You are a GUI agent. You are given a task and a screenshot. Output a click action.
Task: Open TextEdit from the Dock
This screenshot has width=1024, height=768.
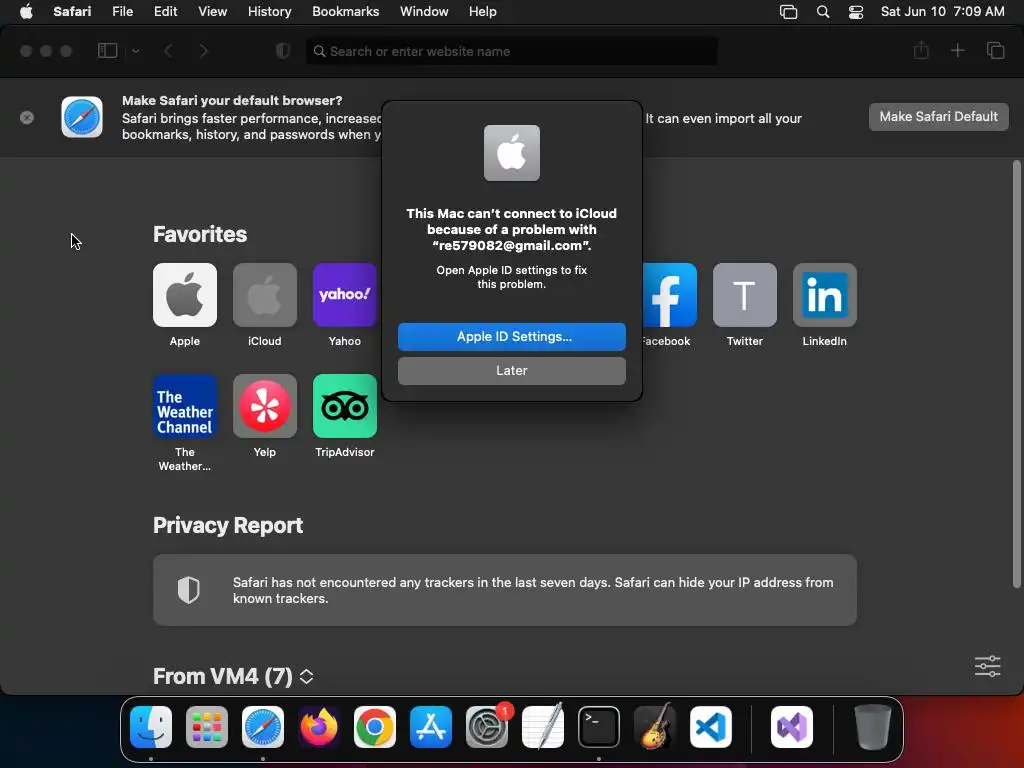coord(543,727)
